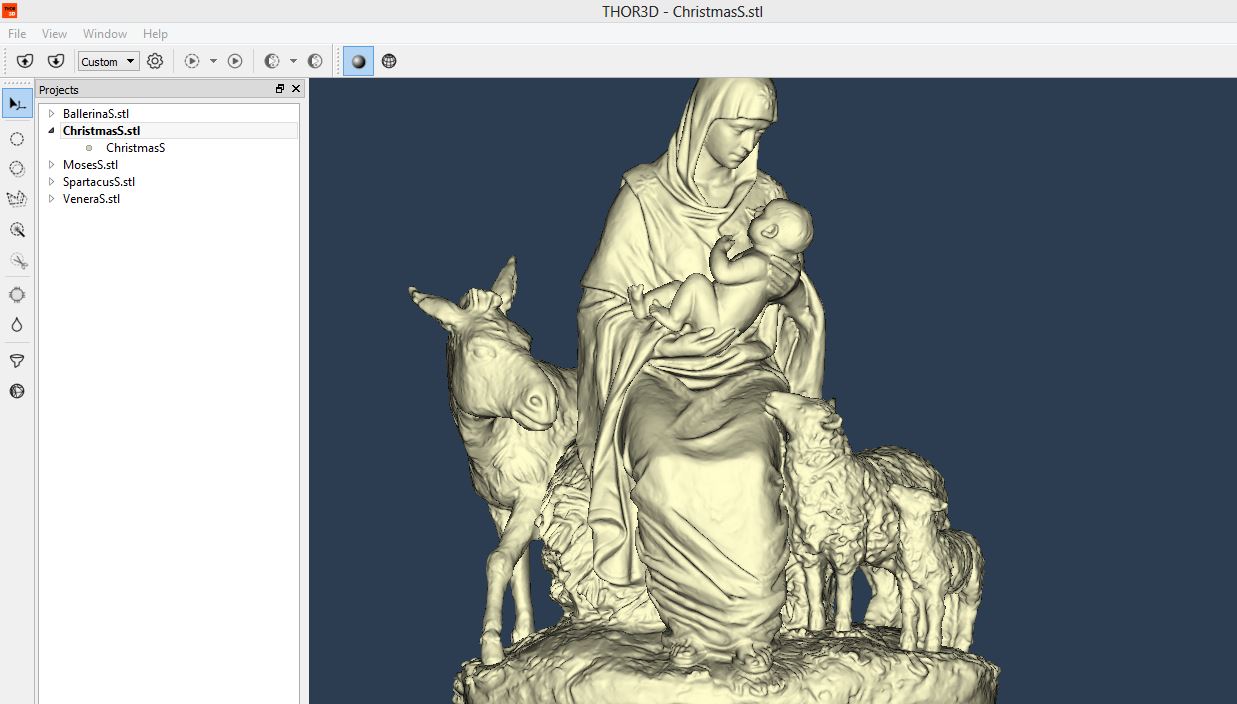Image resolution: width=1237 pixels, height=704 pixels.
Task: Open the File menu
Action: point(17,34)
